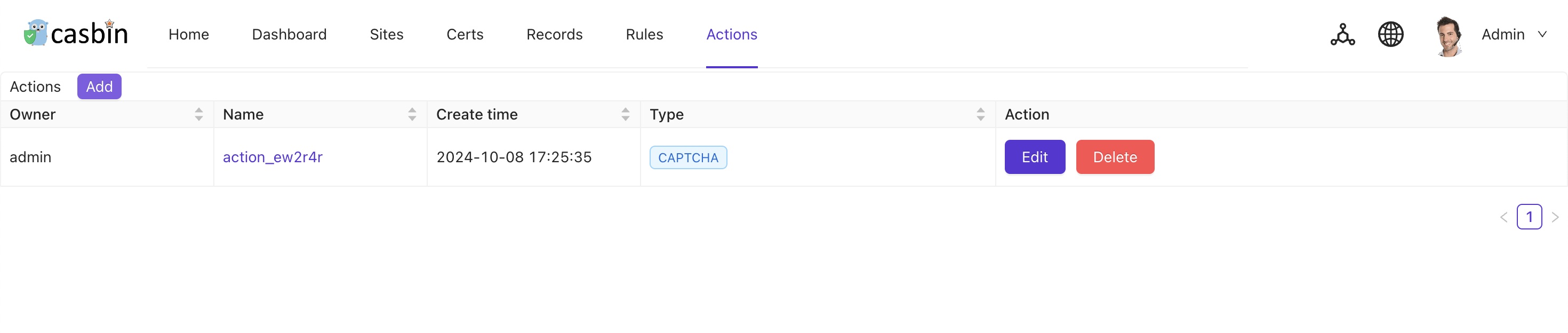The image size is (1568, 333).
Task: Sort by Type column sorter
Action: coord(980,114)
